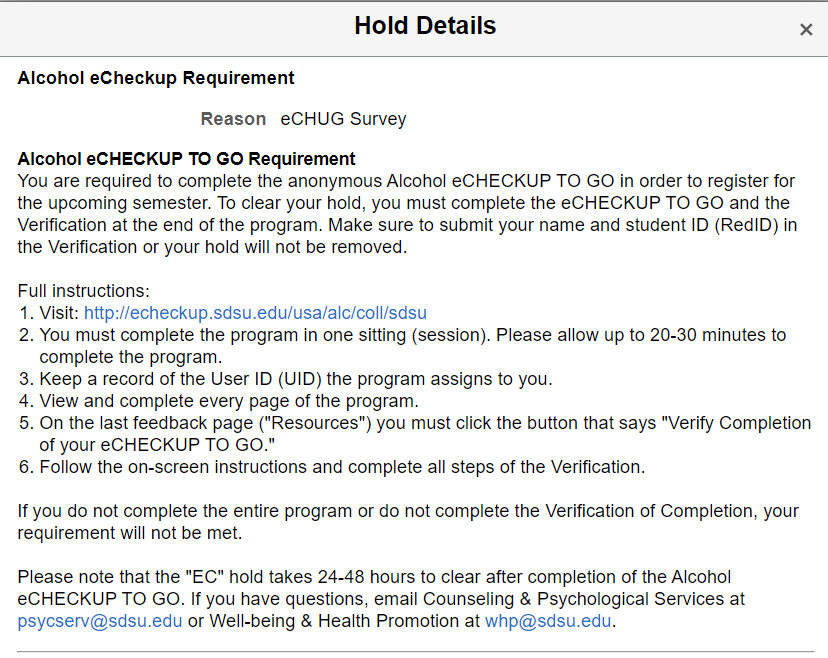Close the Hold Details dialog

[x=806, y=30]
